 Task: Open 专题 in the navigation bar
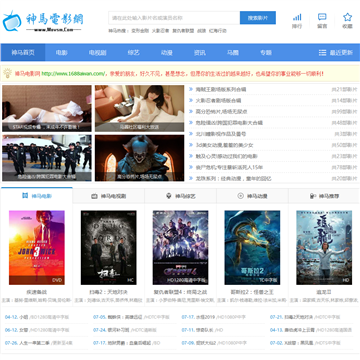[266, 53]
